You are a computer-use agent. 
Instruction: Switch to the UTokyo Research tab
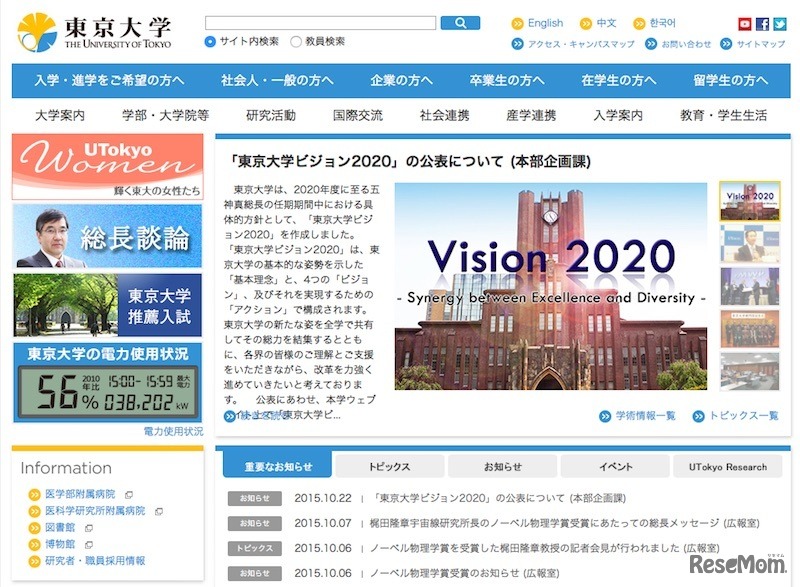click(x=728, y=467)
